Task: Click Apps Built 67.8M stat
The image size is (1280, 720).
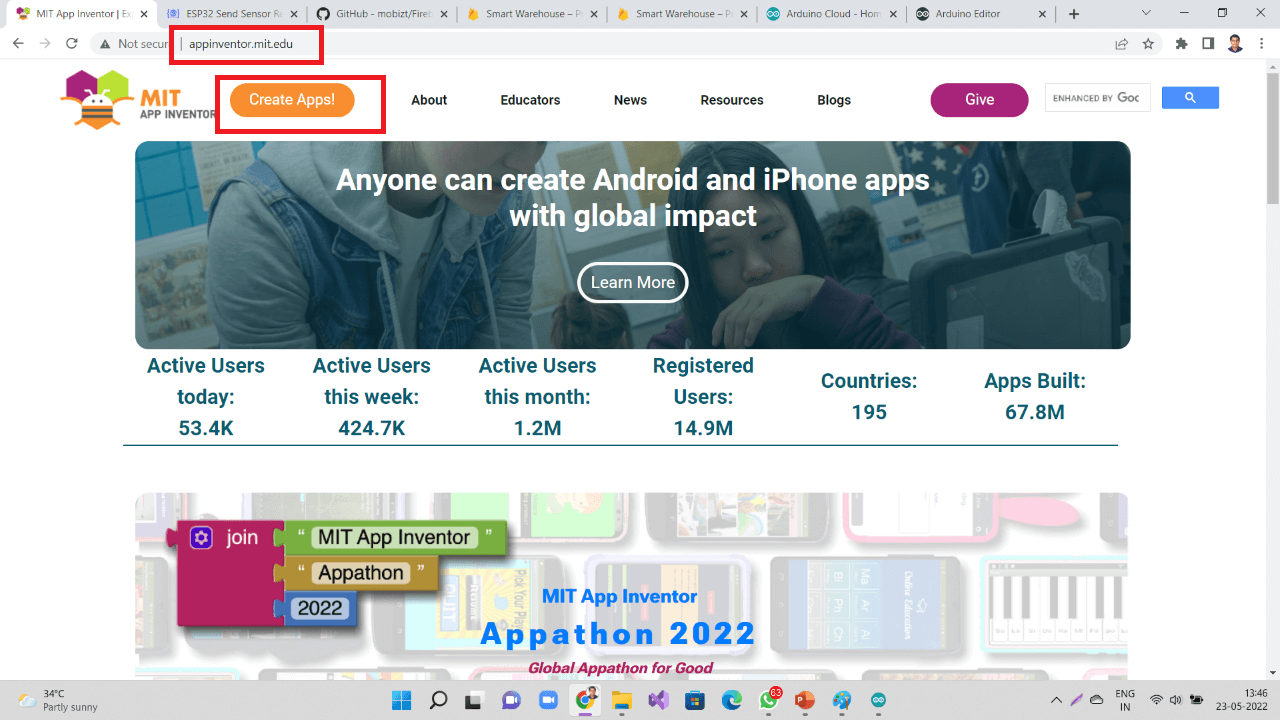Action: (x=1035, y=397)
